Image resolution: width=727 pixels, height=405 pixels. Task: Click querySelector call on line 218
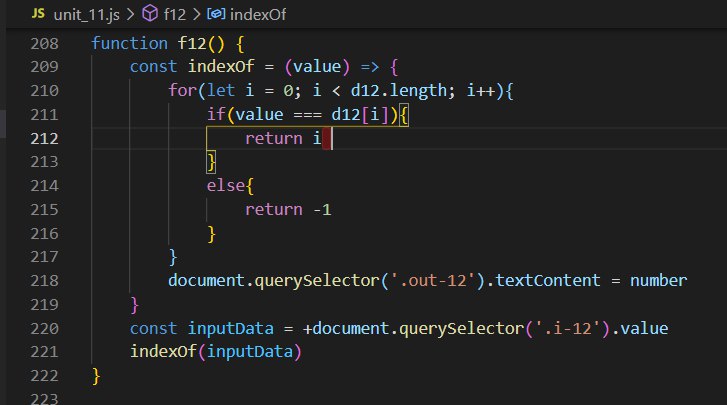[x=317, y=281]
